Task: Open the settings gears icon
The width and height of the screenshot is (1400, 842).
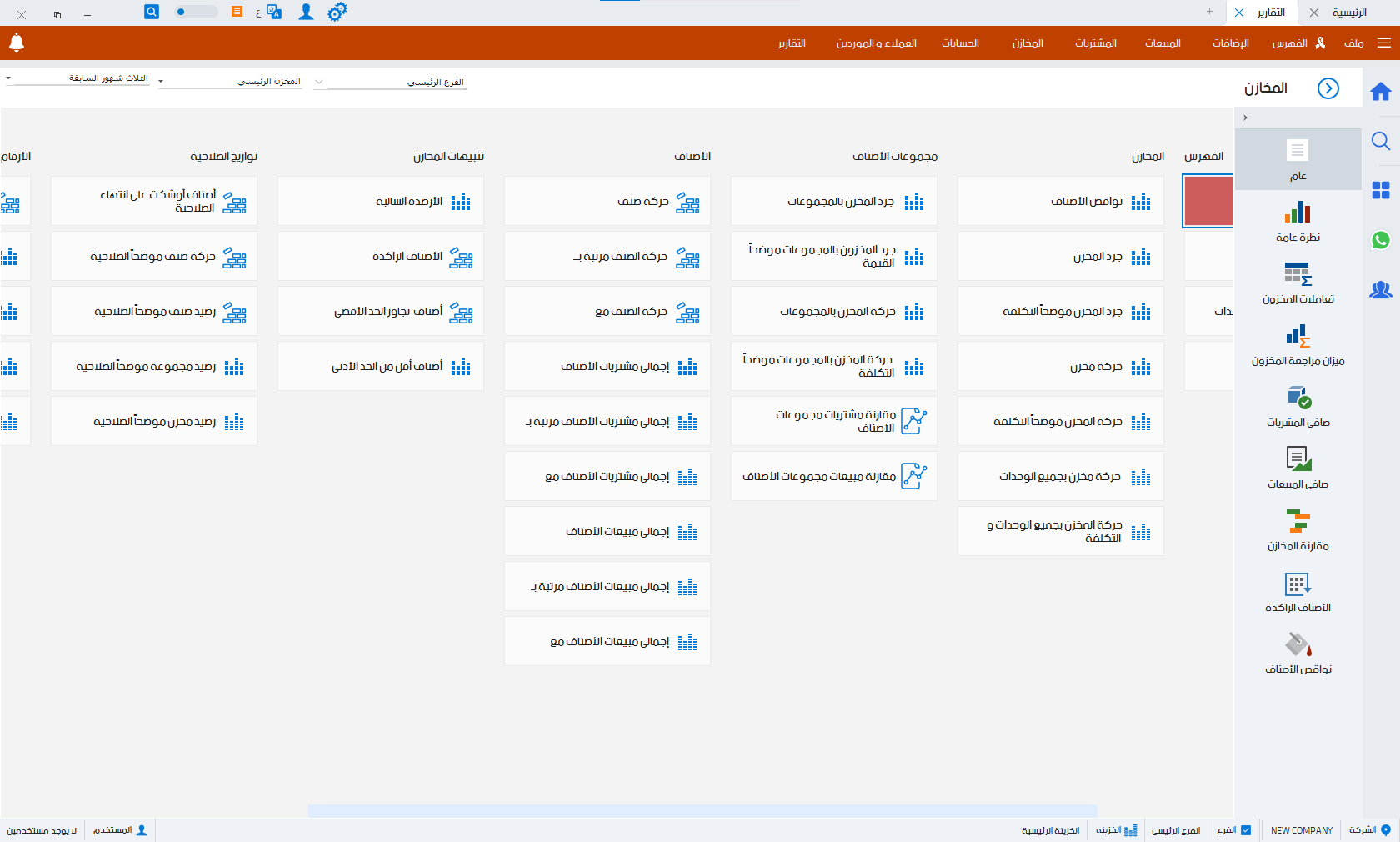Action: pos(337,12)
